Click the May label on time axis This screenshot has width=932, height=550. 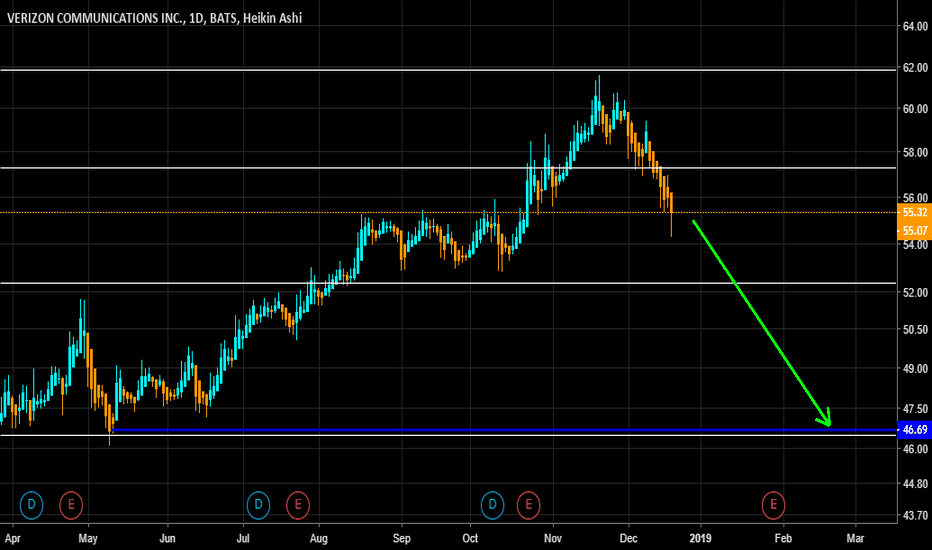click(x=88, y=539)
